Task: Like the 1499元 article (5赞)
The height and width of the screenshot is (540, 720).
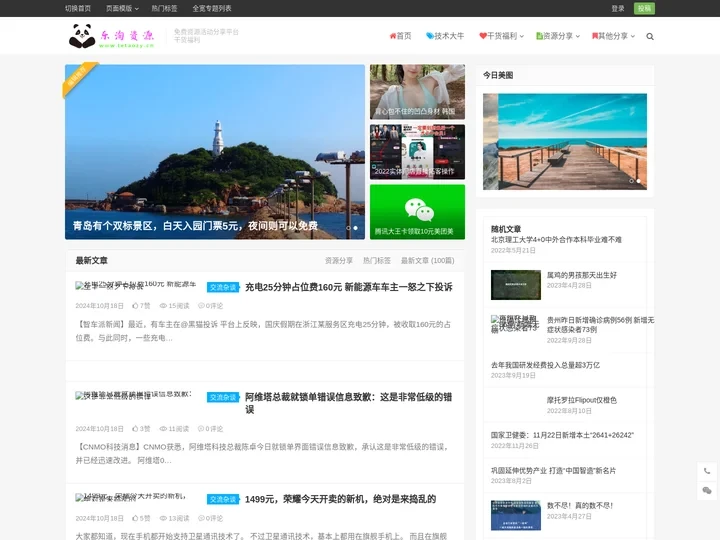Action: pos(141,518)
